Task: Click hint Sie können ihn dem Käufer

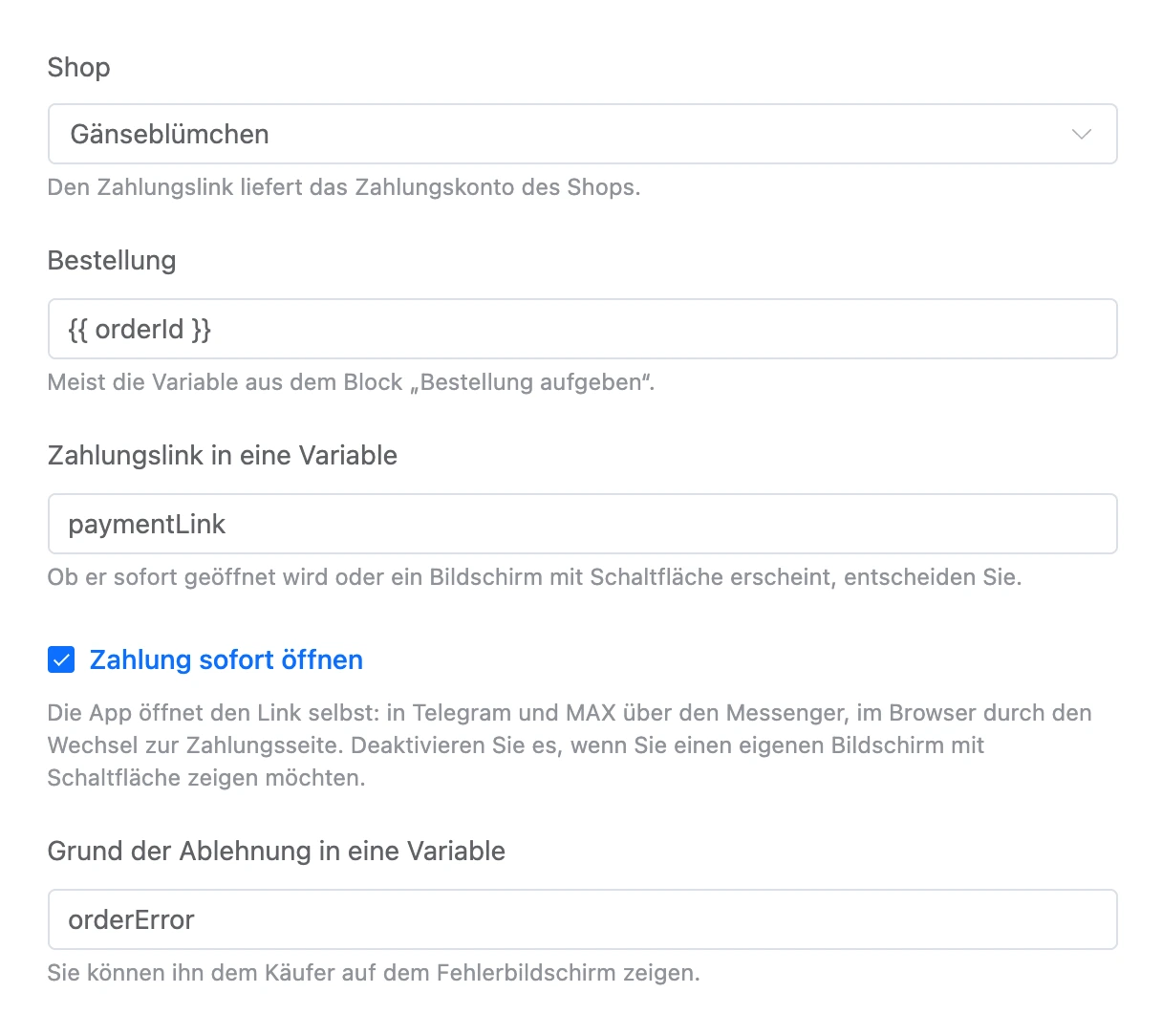Action: (374, 973)
